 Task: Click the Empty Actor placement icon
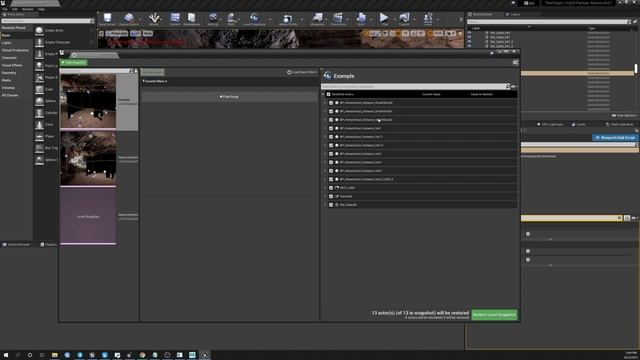(39, 30)
